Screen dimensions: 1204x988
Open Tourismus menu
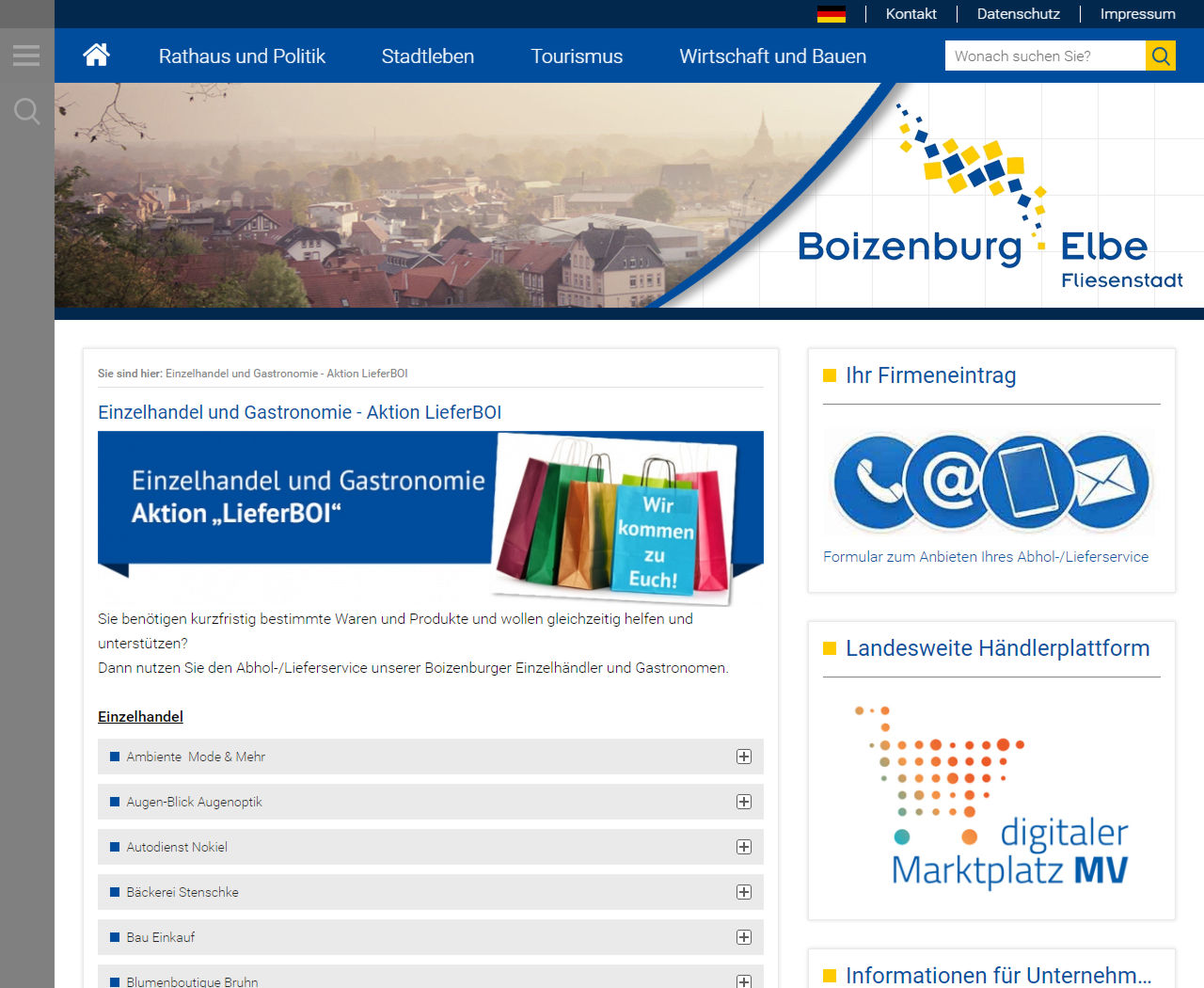coord(577,56)
